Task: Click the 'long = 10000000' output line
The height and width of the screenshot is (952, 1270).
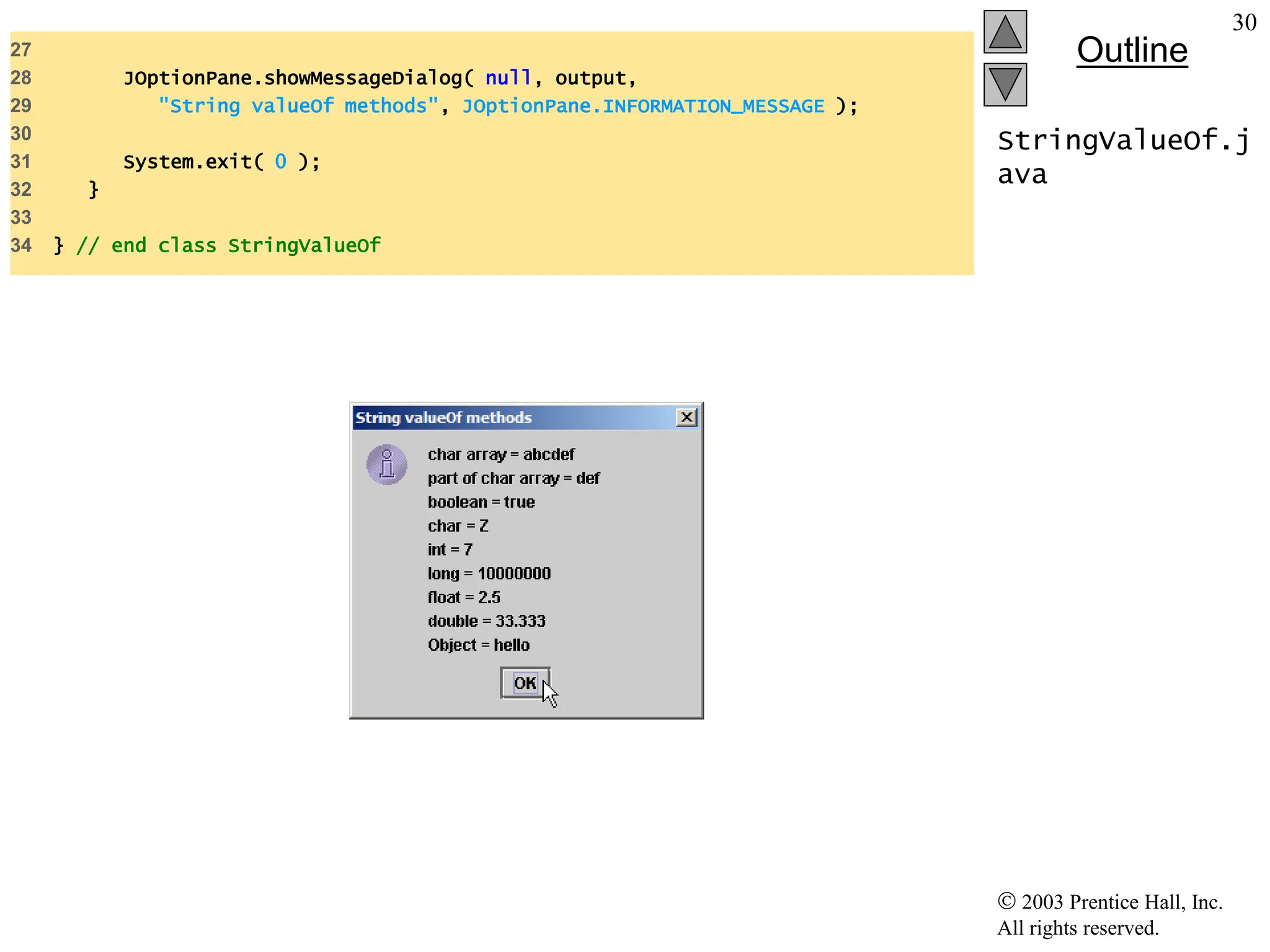Action: (489, 573)
